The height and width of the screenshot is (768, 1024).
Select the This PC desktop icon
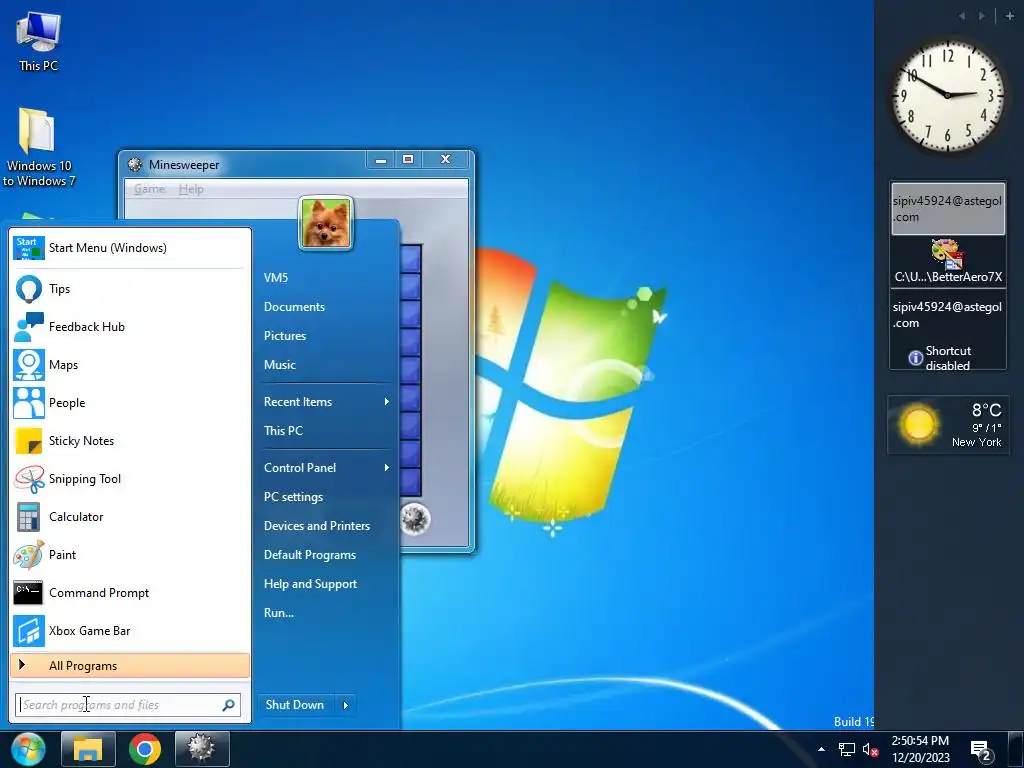38,40
